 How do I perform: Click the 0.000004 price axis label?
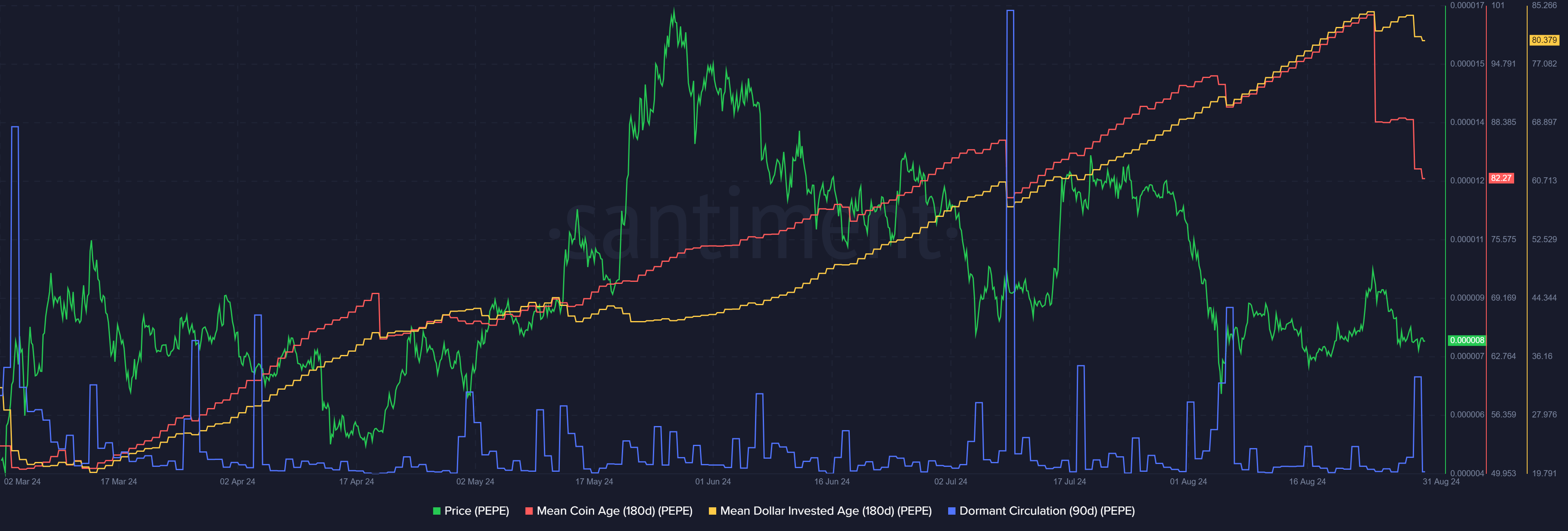(x=1467, y=473)
